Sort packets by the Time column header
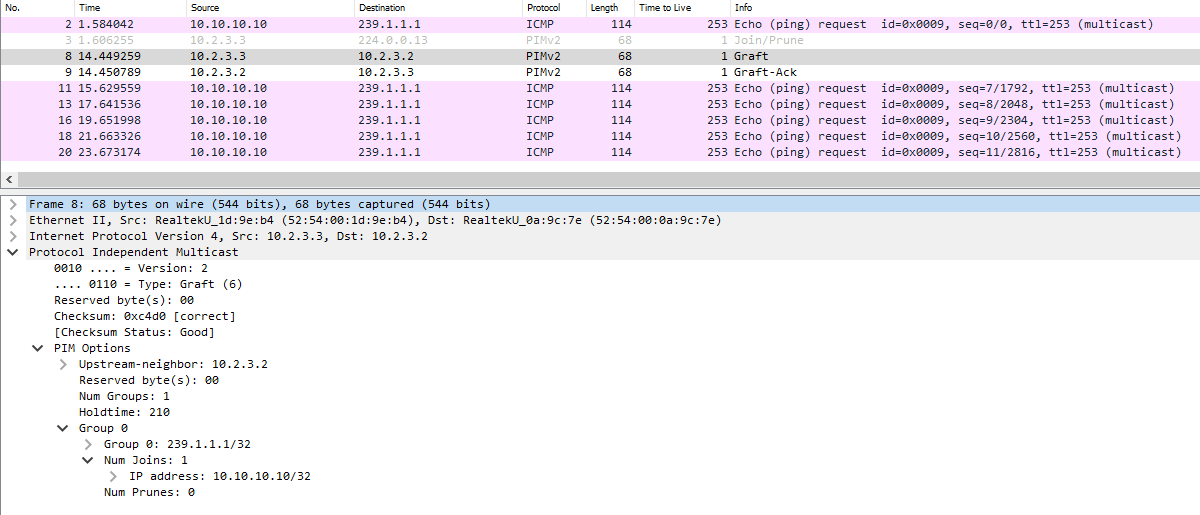Screen dimensions: 1200x515 pos(90,7)
